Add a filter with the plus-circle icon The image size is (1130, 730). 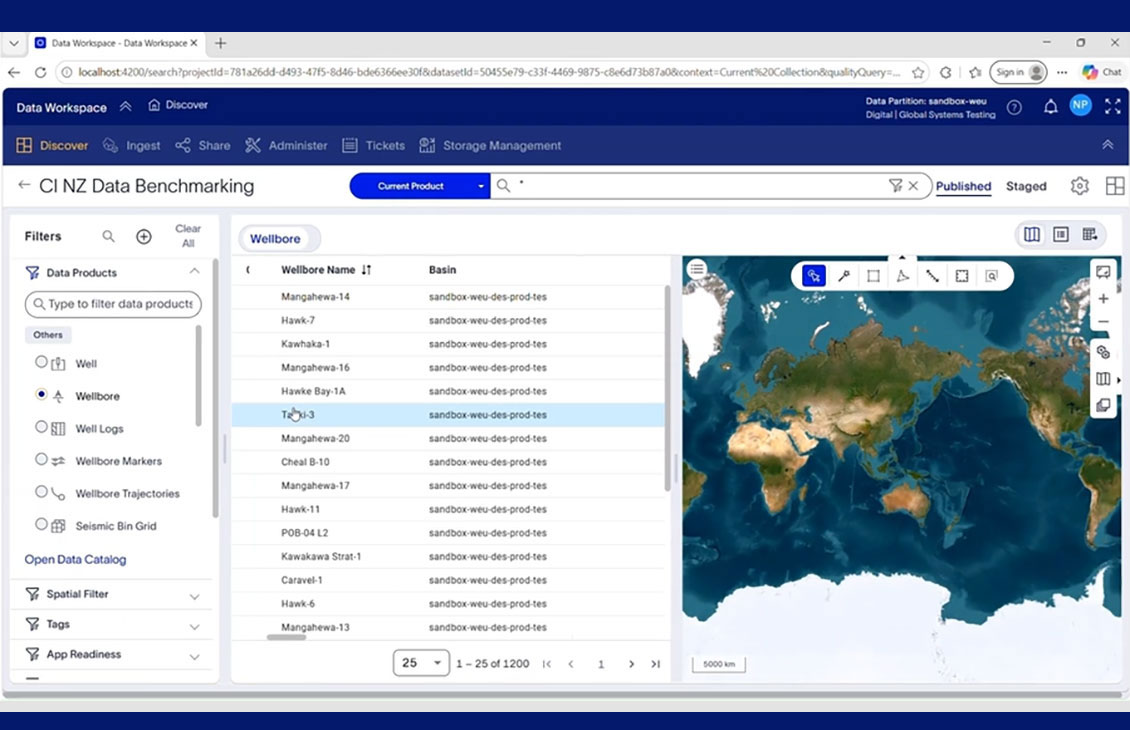tap(144, 236)
